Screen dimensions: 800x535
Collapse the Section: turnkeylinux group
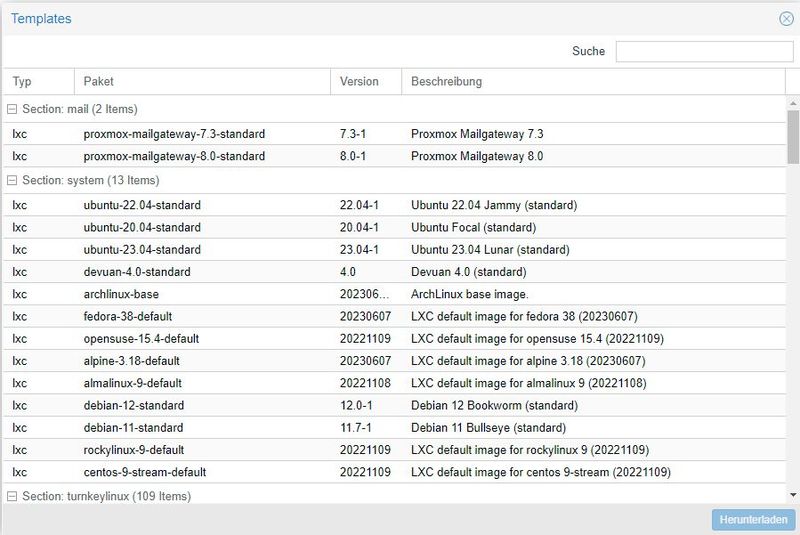(x=12, y=496)
